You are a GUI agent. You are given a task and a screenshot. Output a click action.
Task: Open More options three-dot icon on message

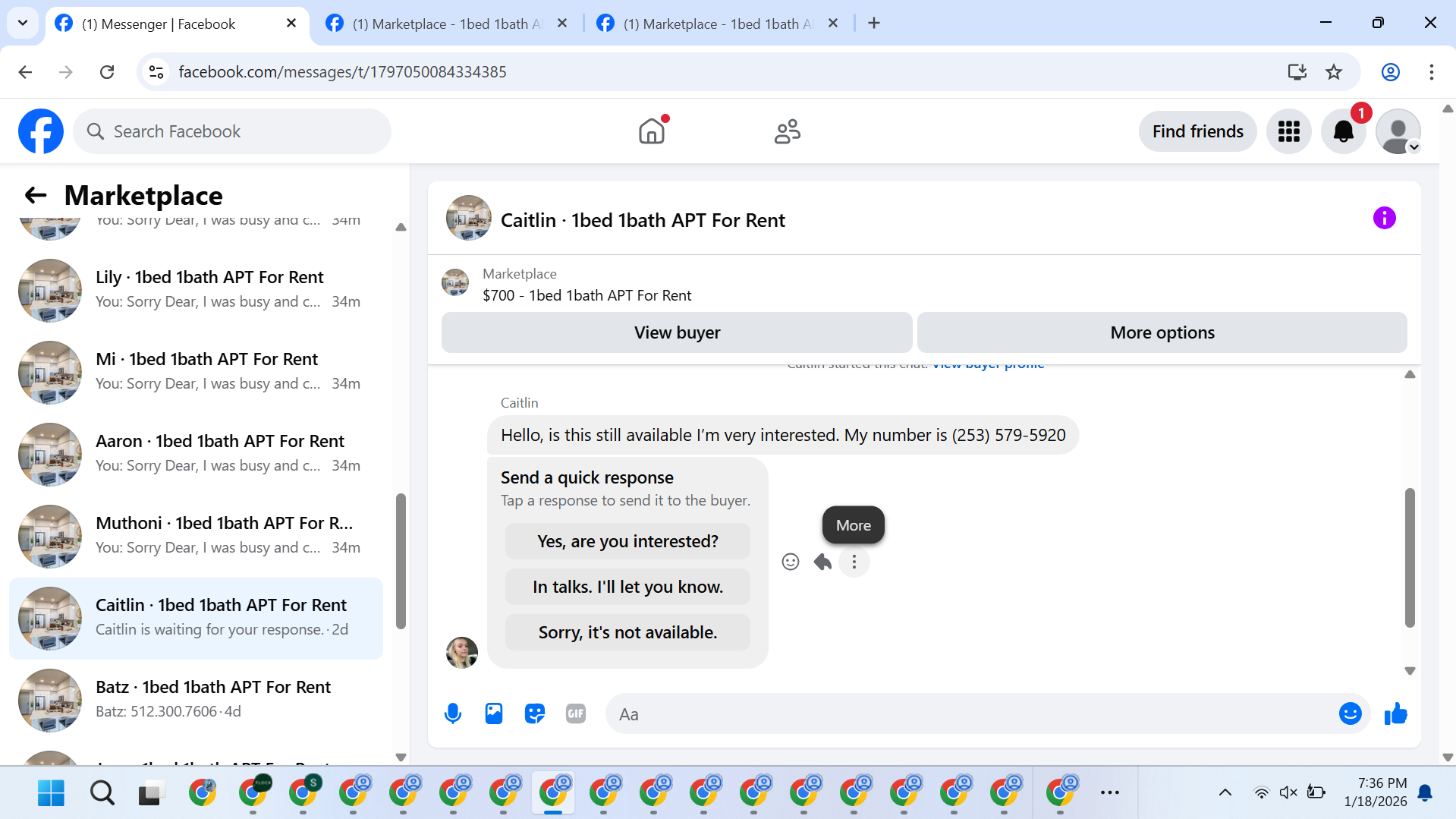[854, 562]
